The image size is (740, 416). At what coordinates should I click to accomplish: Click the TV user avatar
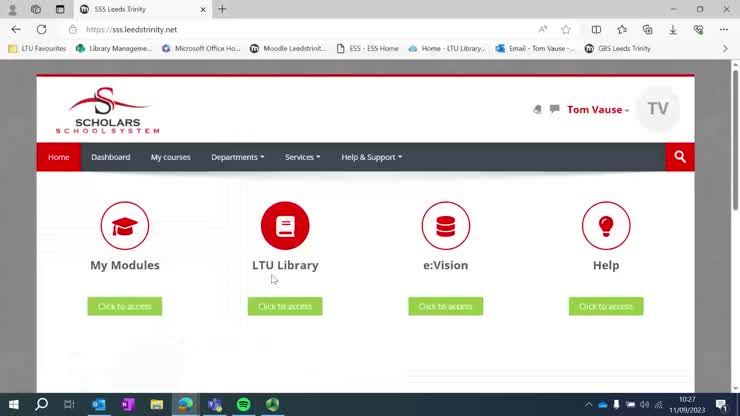click(x=658, y=109)
